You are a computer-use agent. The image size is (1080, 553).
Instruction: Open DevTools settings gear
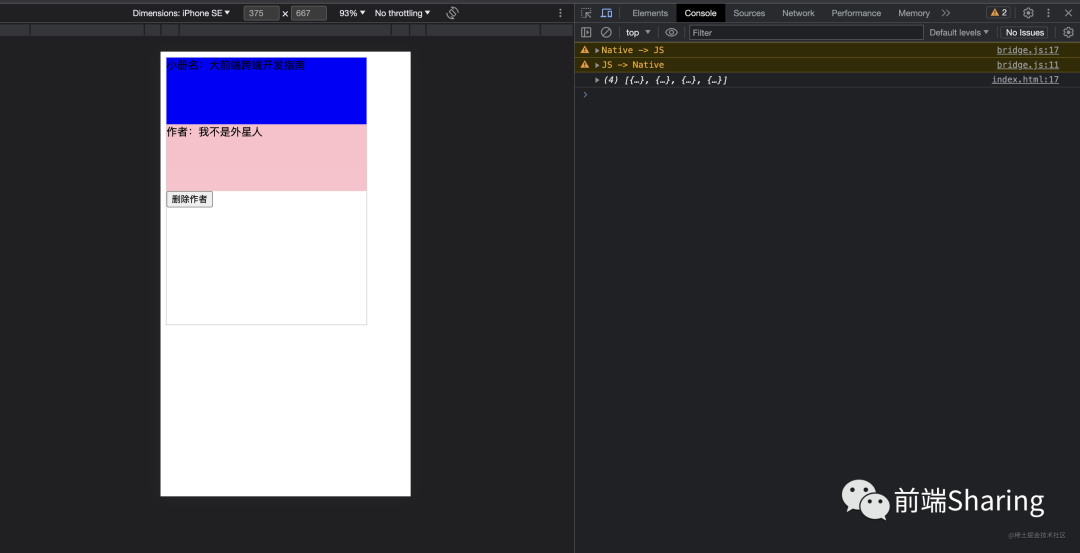[1028, 13]
